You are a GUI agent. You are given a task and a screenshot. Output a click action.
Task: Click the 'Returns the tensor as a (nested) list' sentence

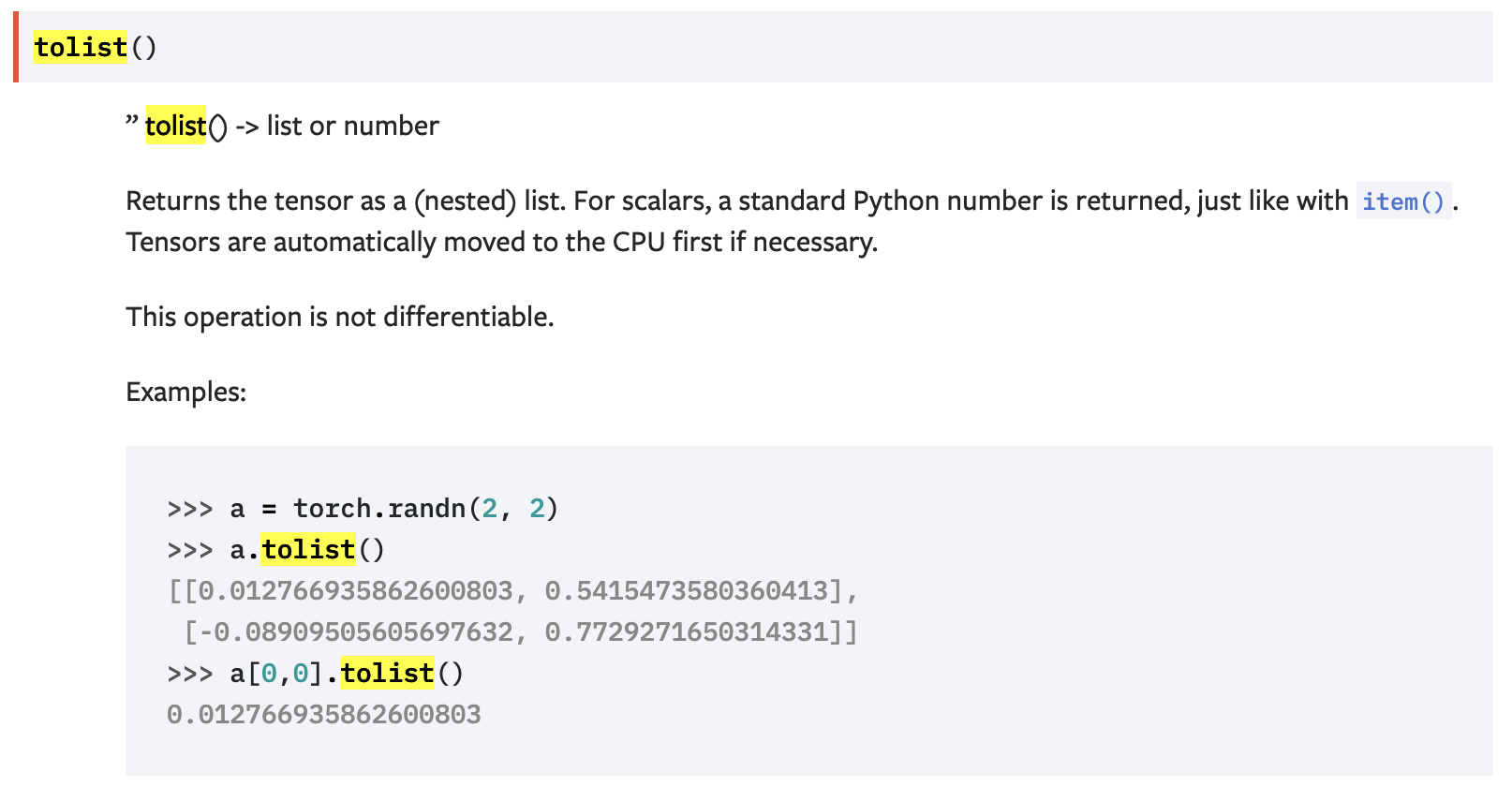coord(343,200)
